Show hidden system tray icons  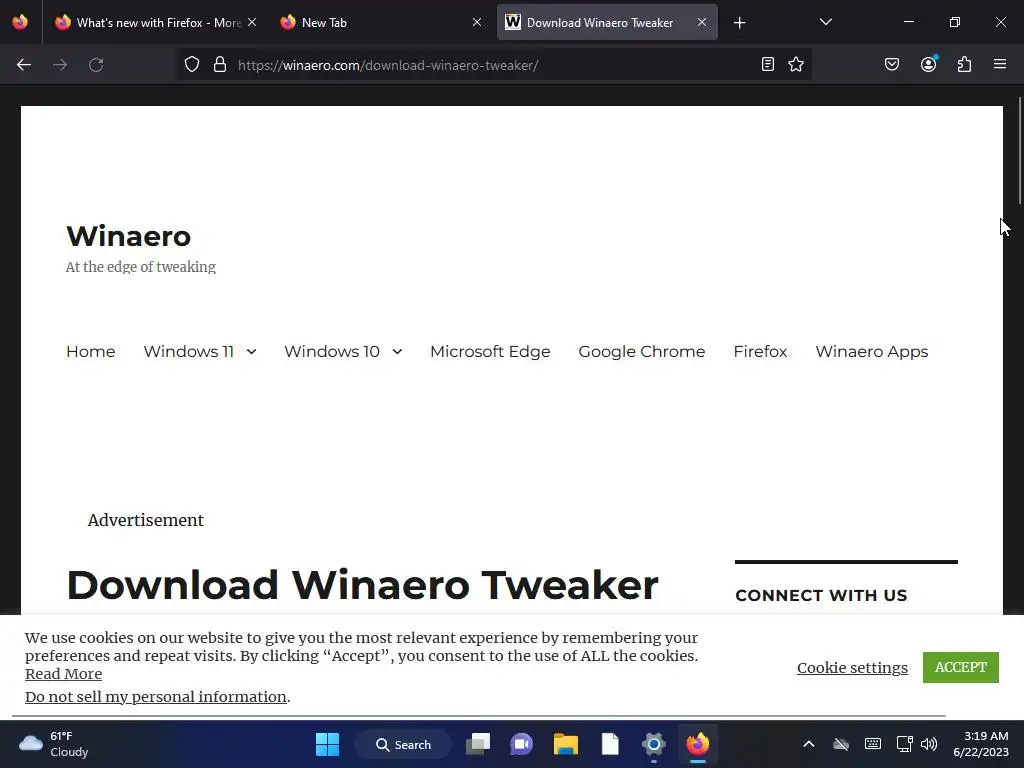coord(808,744)
